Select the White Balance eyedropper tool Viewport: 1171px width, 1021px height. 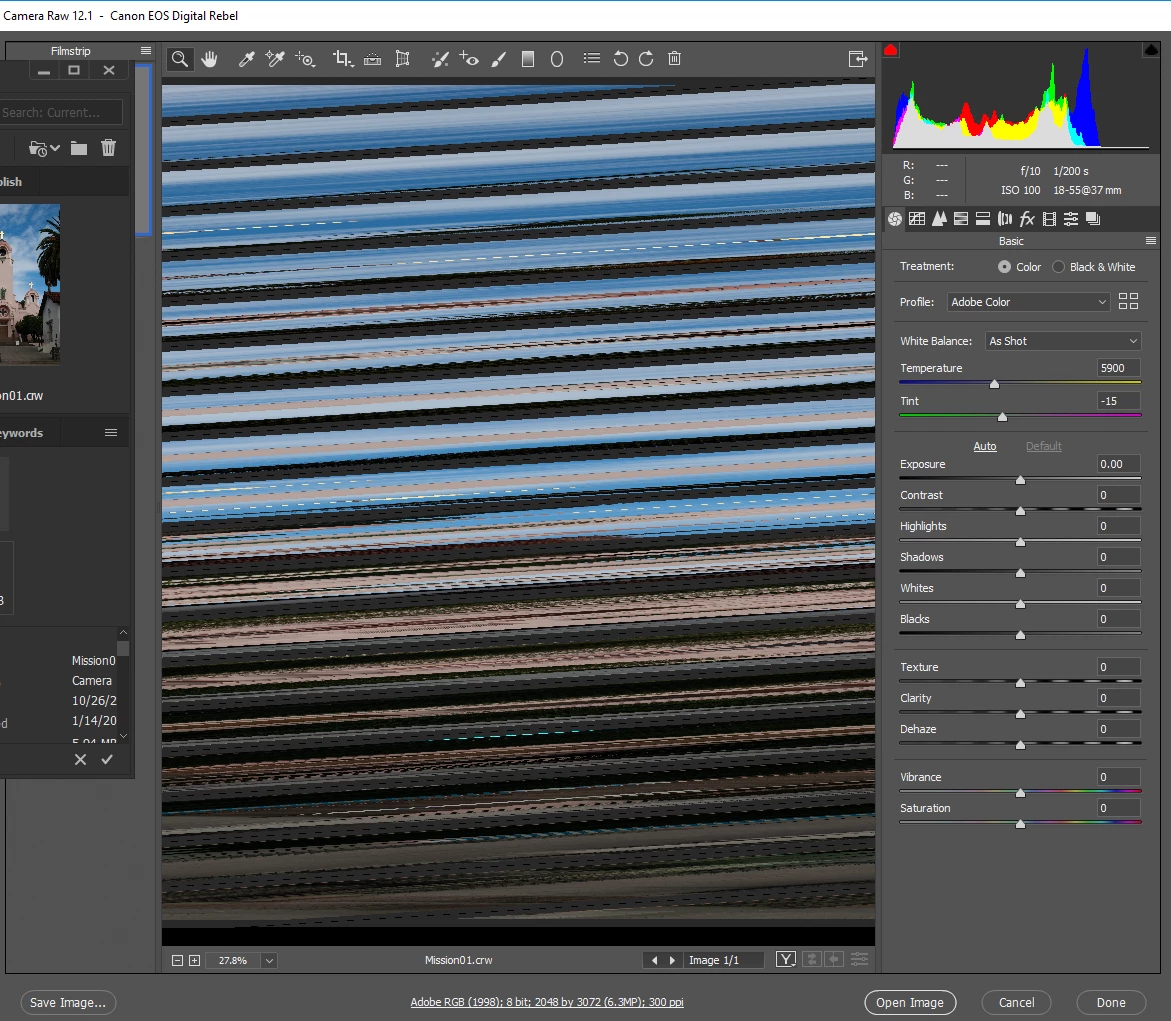coord(246,59)
